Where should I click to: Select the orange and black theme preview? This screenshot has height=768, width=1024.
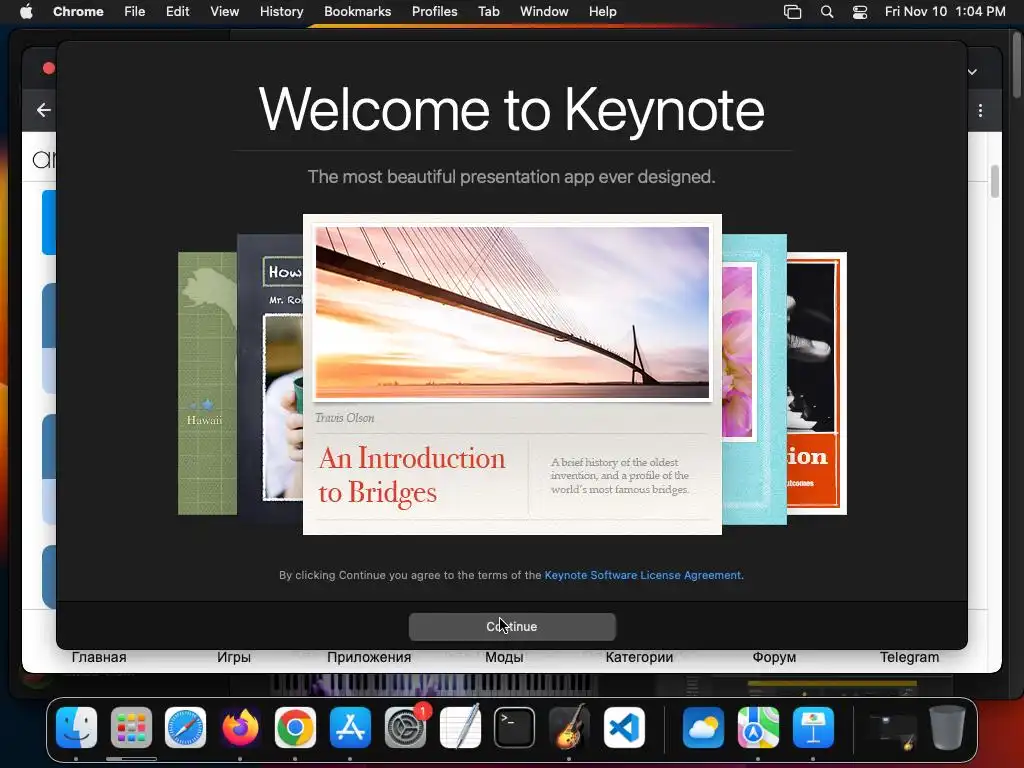click(x=816, y=383)
